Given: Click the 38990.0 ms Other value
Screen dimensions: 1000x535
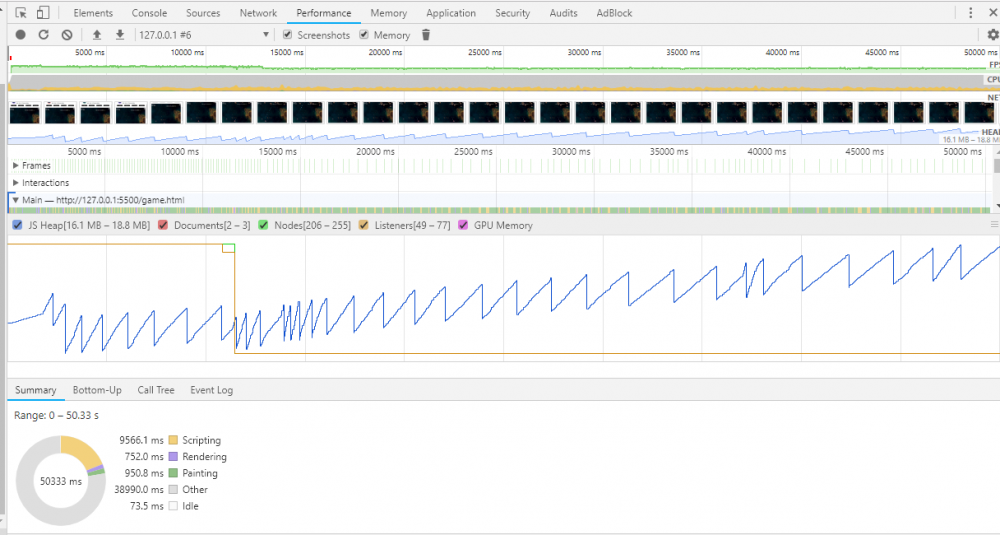Looking at the screenshot, I should 139,490.
